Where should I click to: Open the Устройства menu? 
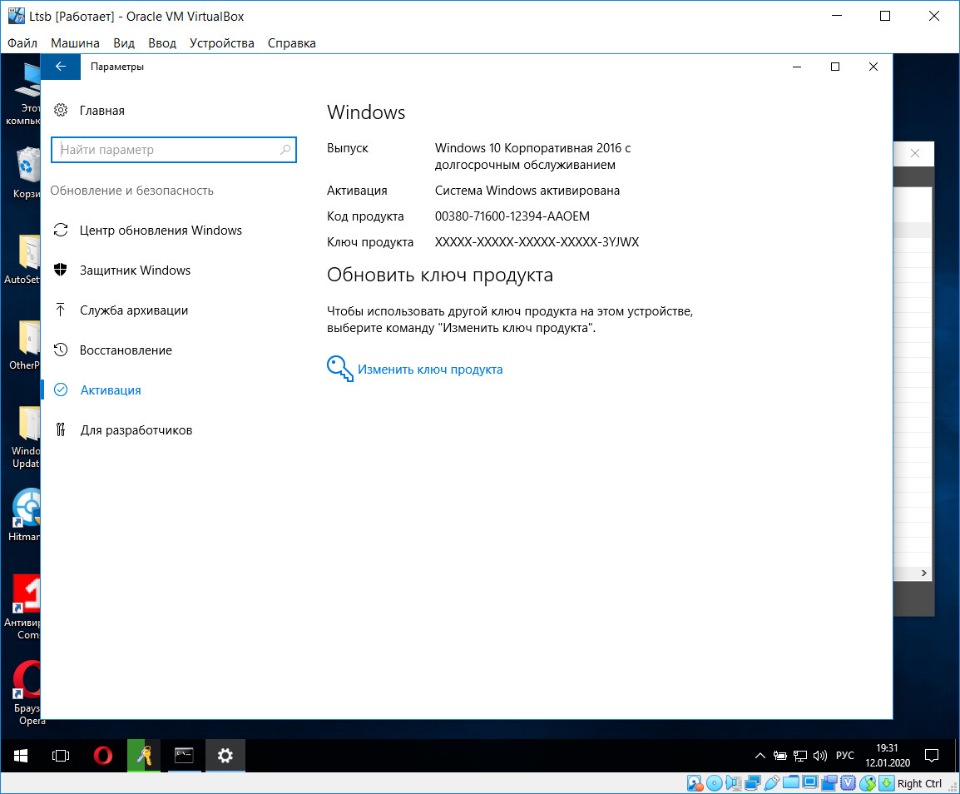(x=222, y=43)
